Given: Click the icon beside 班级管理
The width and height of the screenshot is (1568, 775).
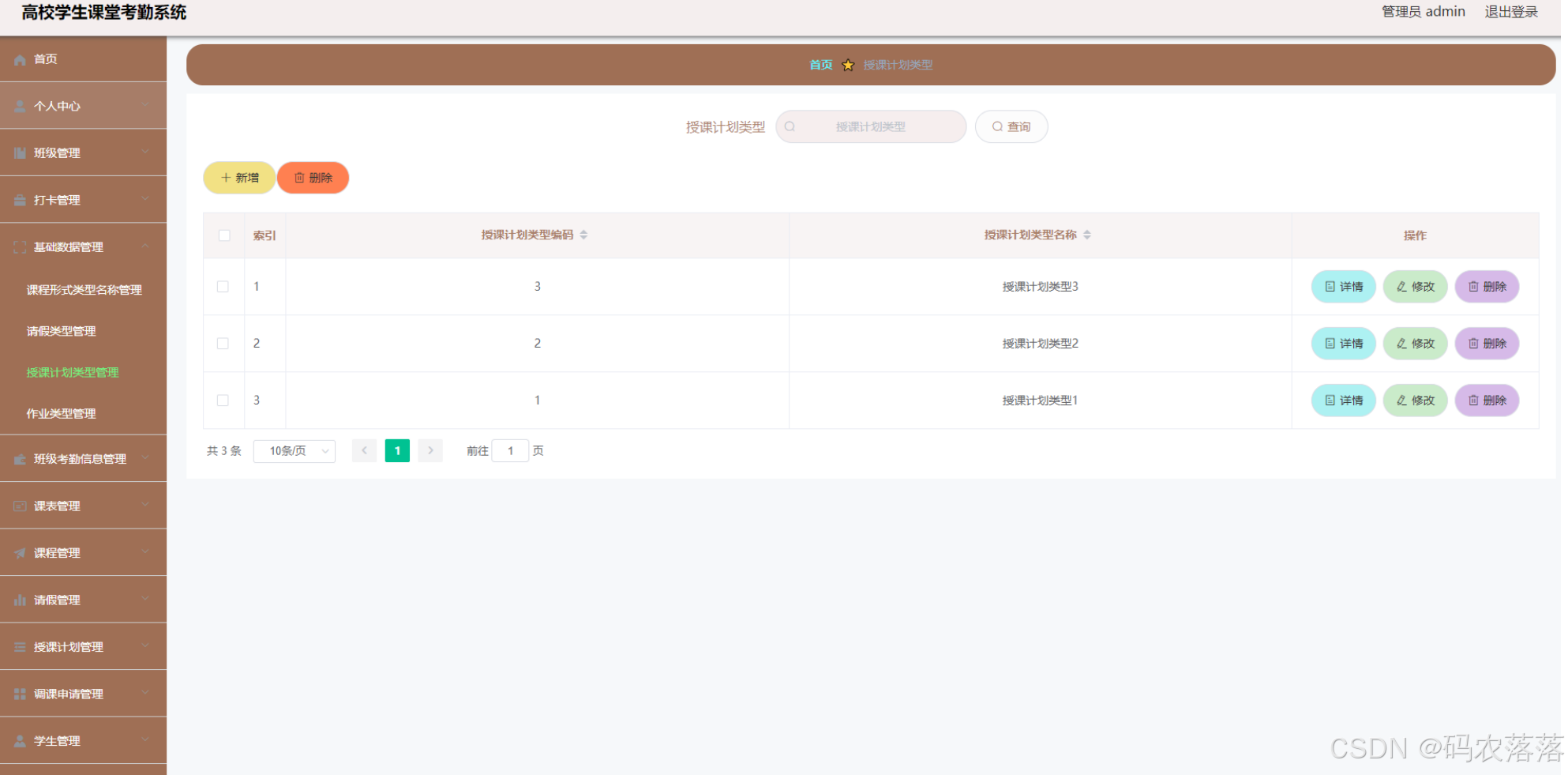Looking at the screenshot, I should [20, 153].
